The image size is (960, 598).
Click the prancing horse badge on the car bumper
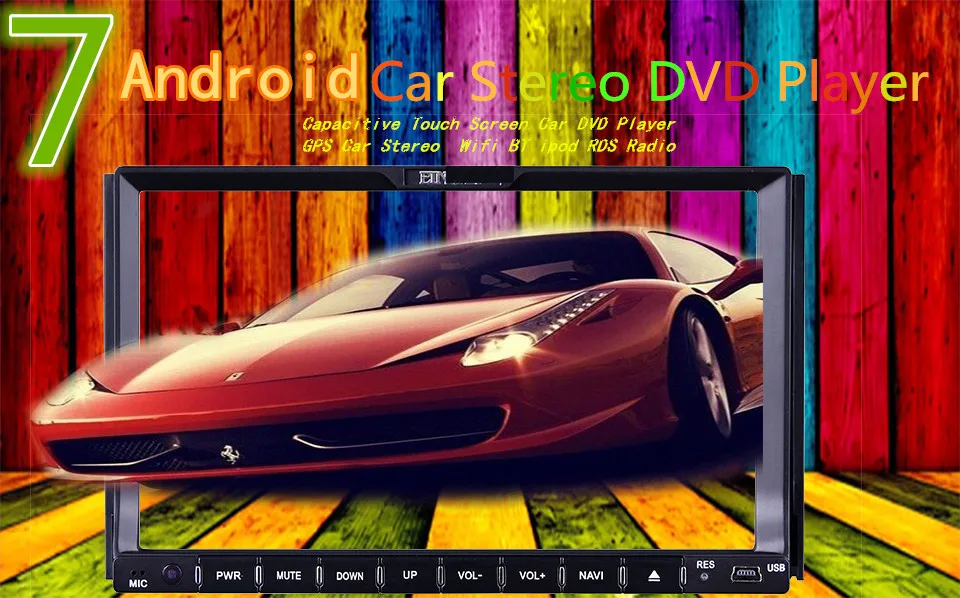230,454
